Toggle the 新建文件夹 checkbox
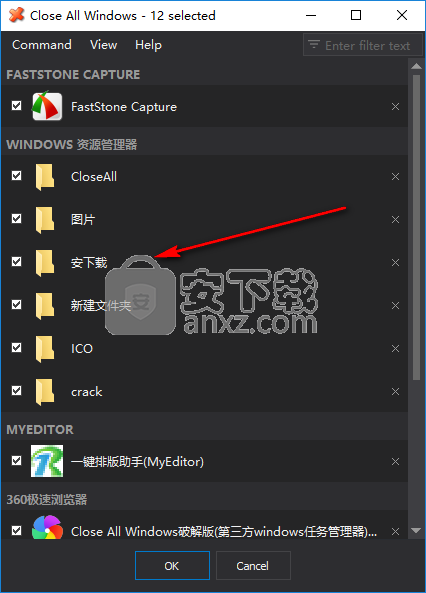 [17, 304]
